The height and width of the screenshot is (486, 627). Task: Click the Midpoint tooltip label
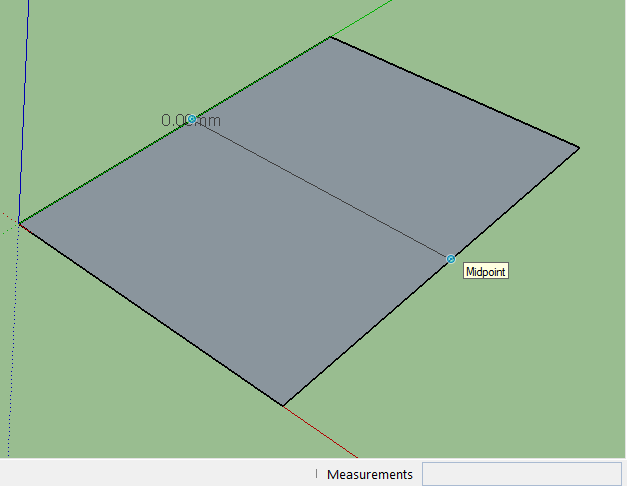pyautogui.click(x=486, y=271)
